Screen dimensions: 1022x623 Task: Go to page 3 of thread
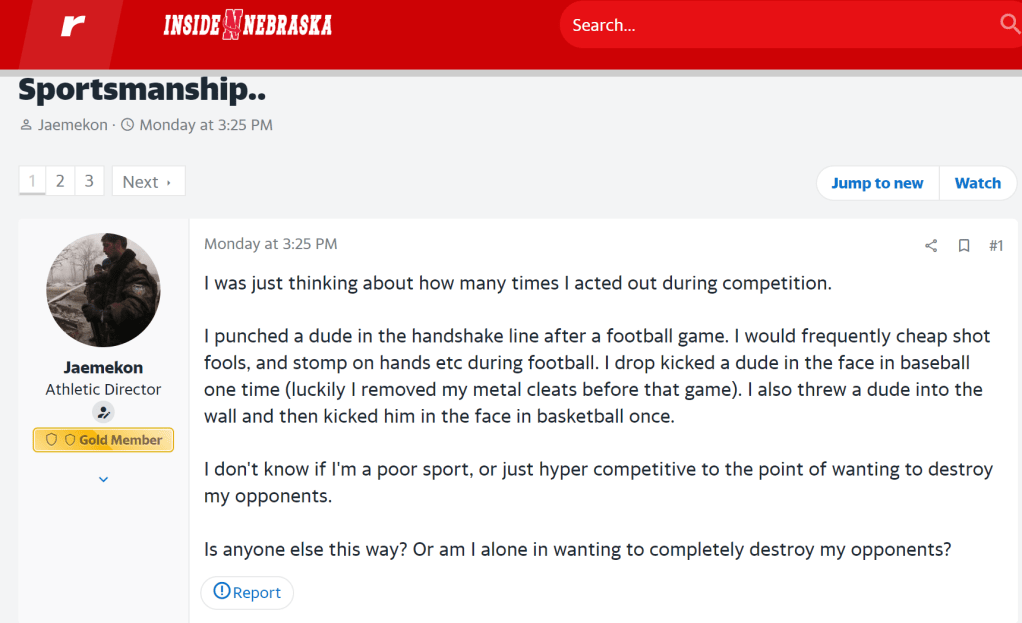(89, 181)
